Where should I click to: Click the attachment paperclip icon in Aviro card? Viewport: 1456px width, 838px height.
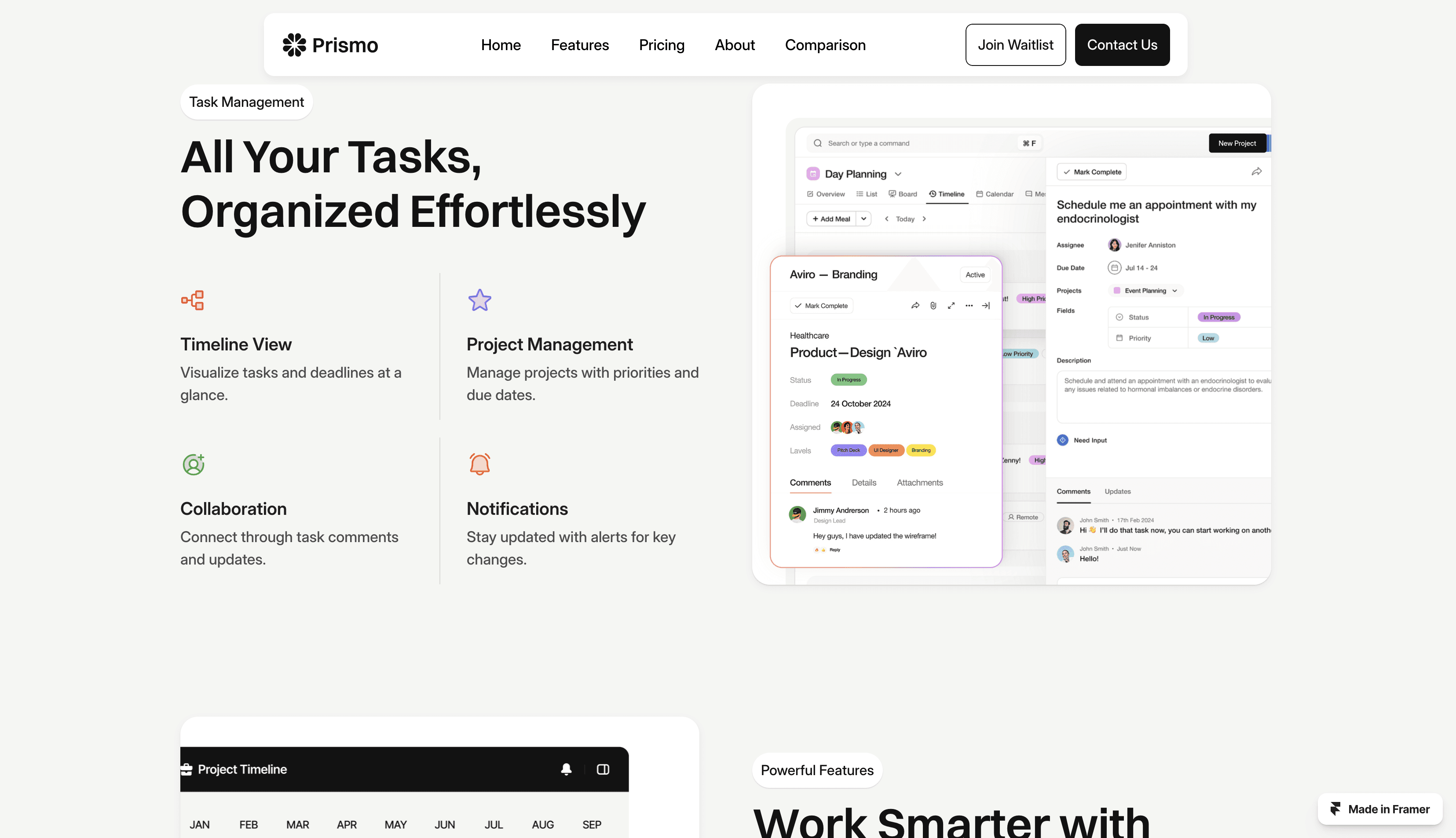coord(933,306)
